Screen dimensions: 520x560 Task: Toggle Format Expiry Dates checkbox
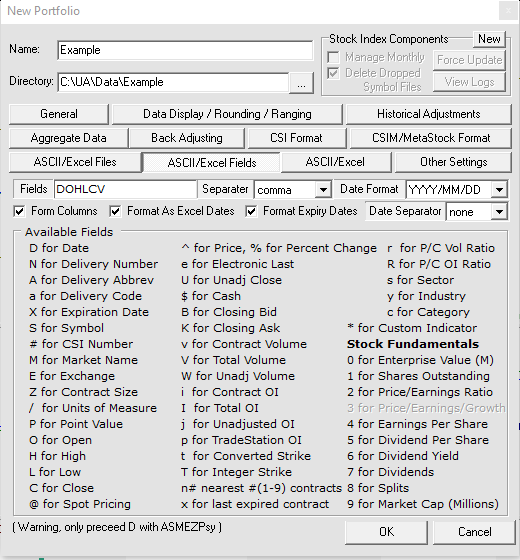(251, 211)
